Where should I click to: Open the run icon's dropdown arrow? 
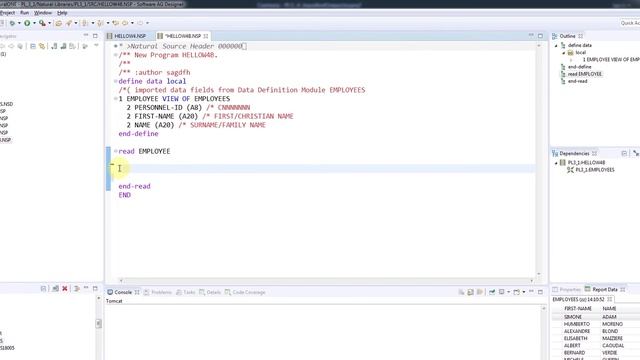coord(34,23)
